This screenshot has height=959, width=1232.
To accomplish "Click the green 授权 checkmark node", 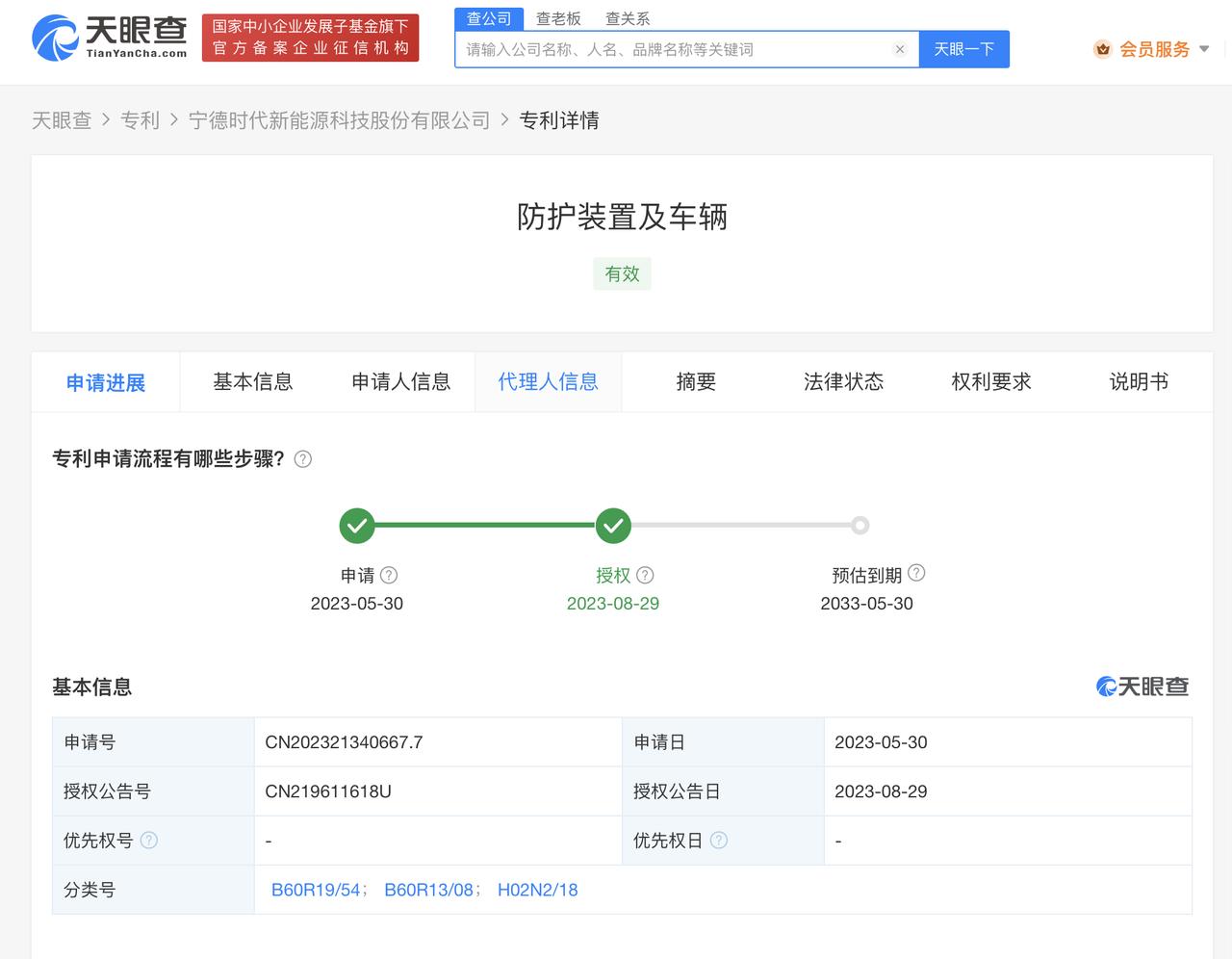I will (613, 526).
